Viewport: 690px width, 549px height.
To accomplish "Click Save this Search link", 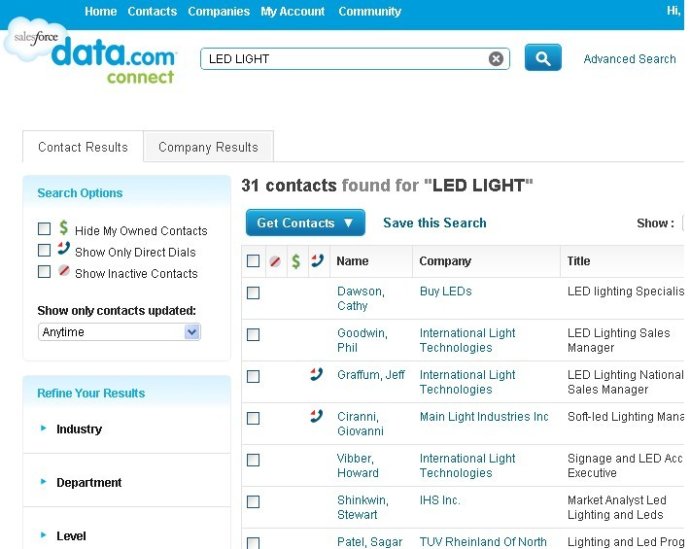I will (434, 223).
